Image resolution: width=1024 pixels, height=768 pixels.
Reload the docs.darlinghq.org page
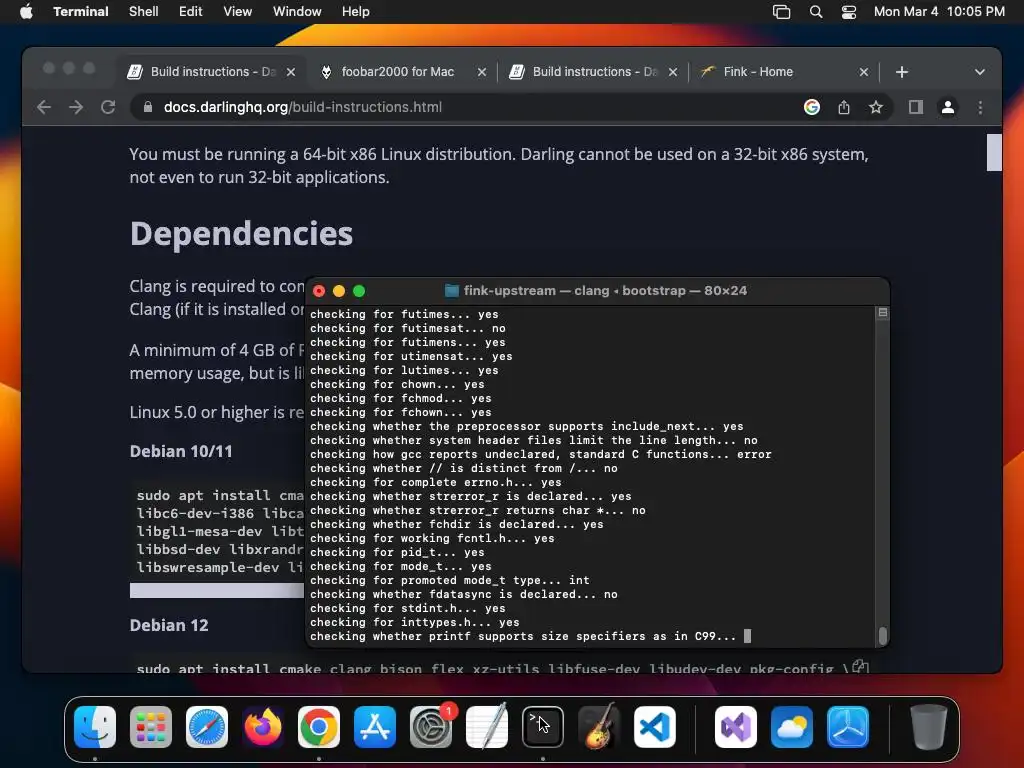[x=108, y=107]
